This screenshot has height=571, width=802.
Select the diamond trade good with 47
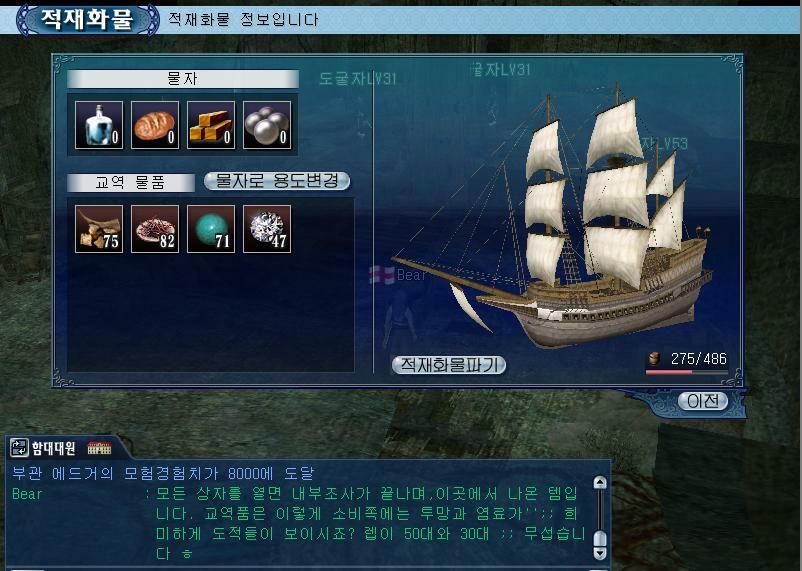pyautogui.click(x=267, y=229)
